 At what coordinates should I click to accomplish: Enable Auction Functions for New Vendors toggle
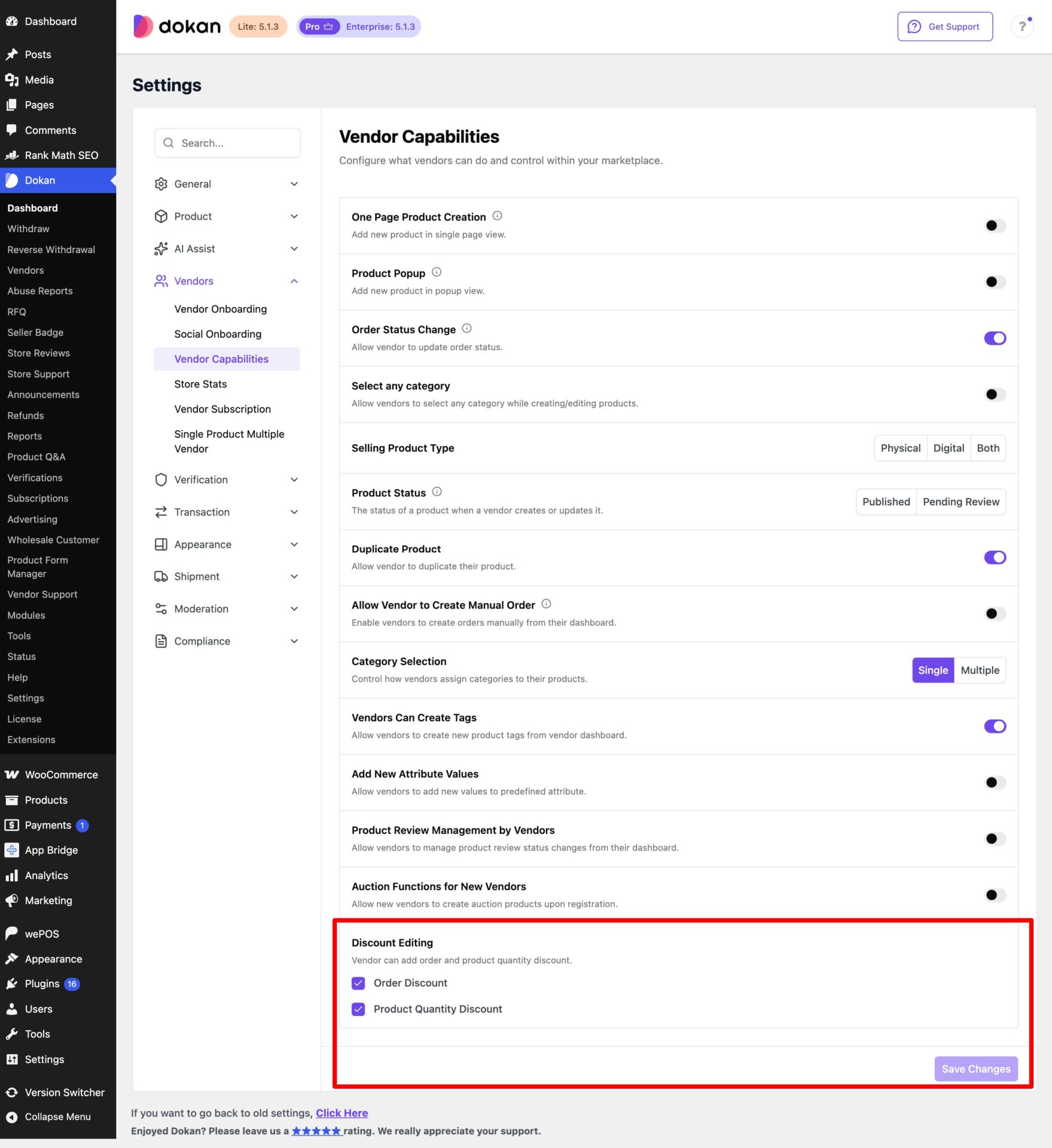995,894
